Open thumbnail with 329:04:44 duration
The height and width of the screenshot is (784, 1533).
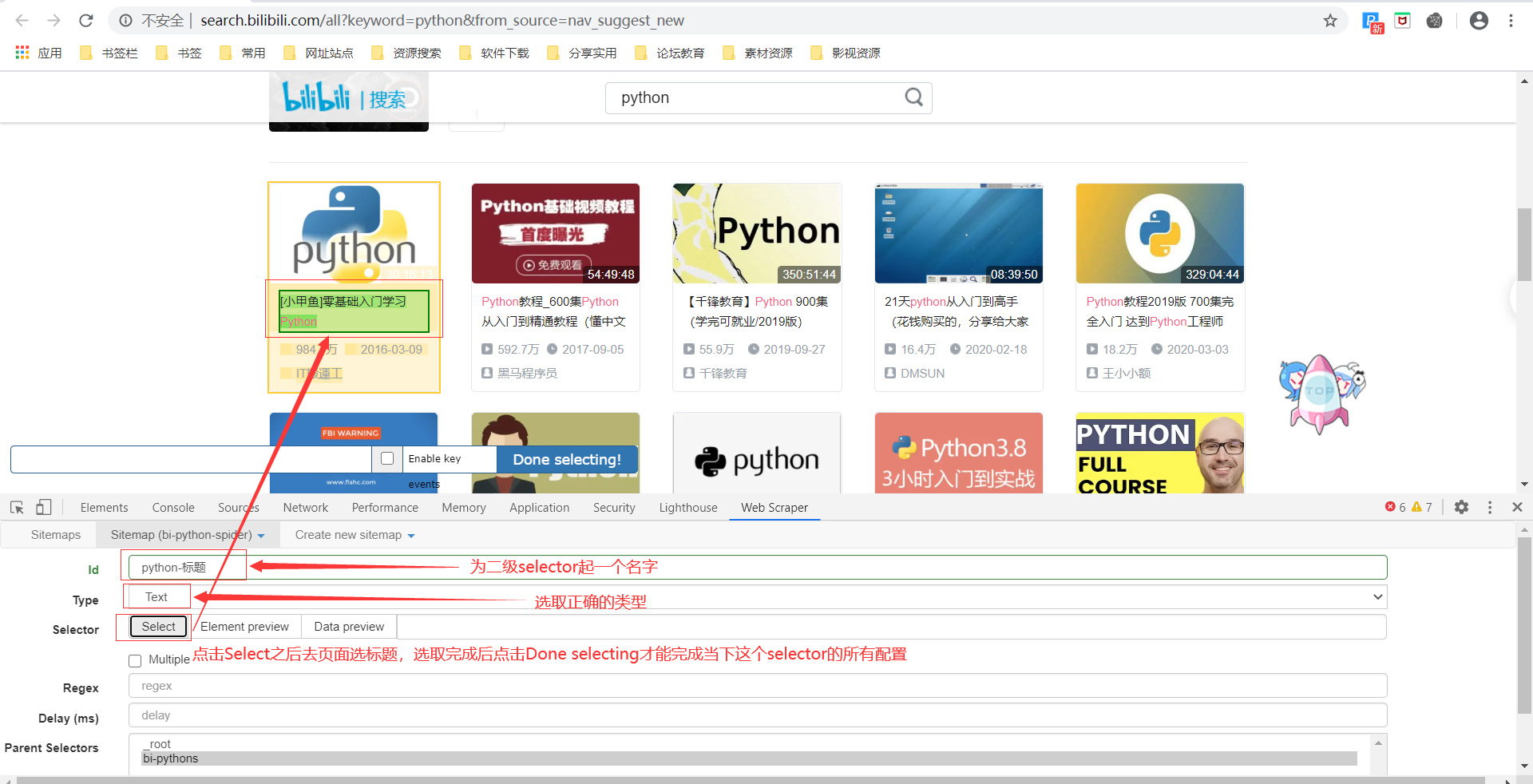(x=1160, y=233)
